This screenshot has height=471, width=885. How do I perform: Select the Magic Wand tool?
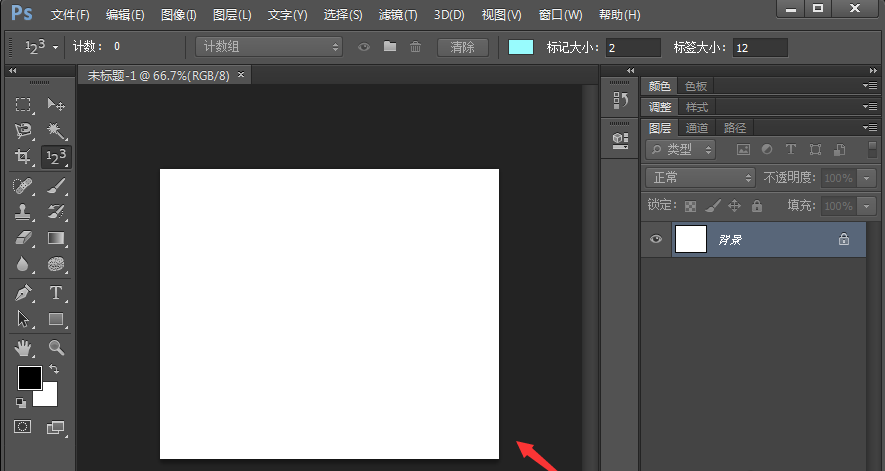click(56, 131)
